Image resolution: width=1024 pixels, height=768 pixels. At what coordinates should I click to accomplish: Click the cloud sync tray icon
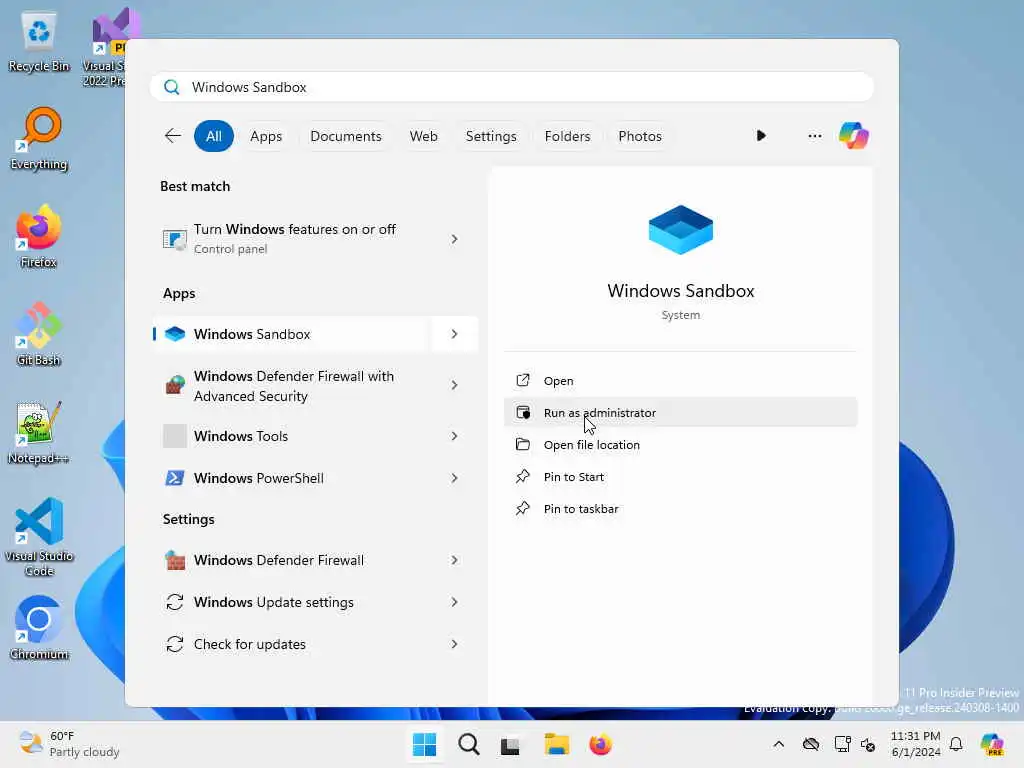click(810, 744)
